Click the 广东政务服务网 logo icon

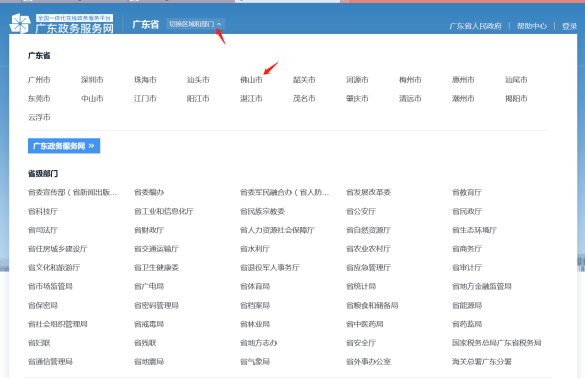pyautogui.click(x=19, y=23)
